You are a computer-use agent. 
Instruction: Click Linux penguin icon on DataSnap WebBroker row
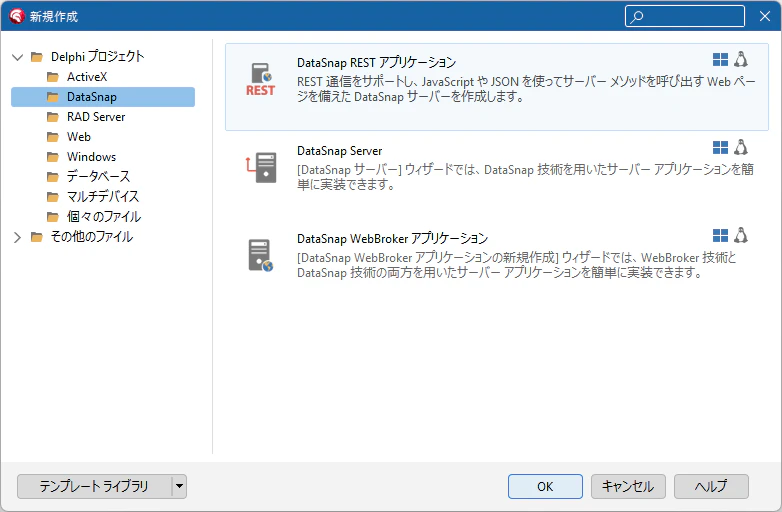[x=741, y=235]
